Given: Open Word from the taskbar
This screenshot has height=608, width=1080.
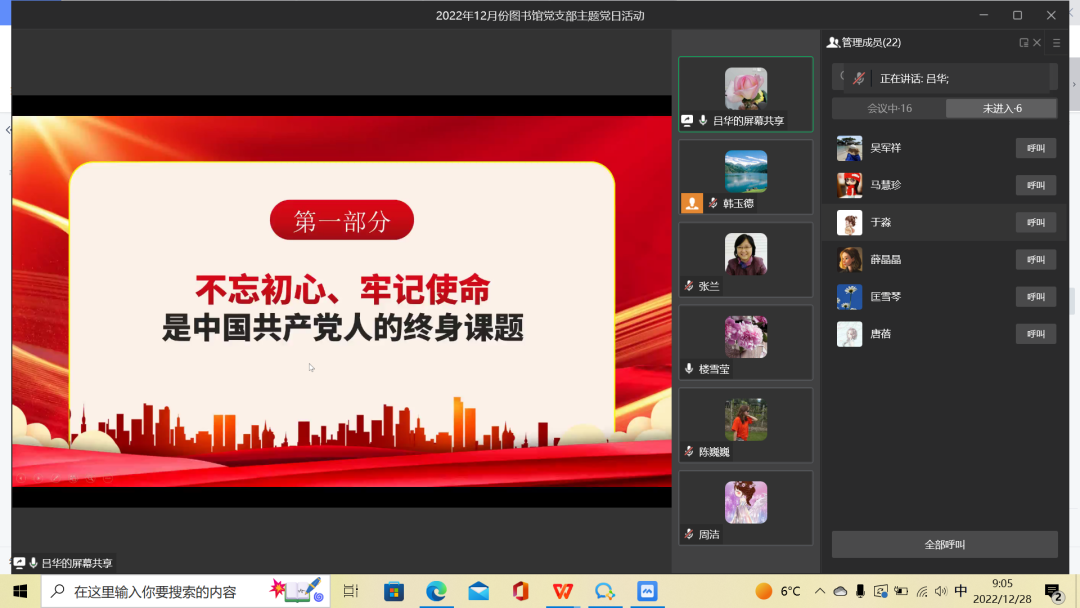Looking at the screenshot, I should (x=562, y=592).
